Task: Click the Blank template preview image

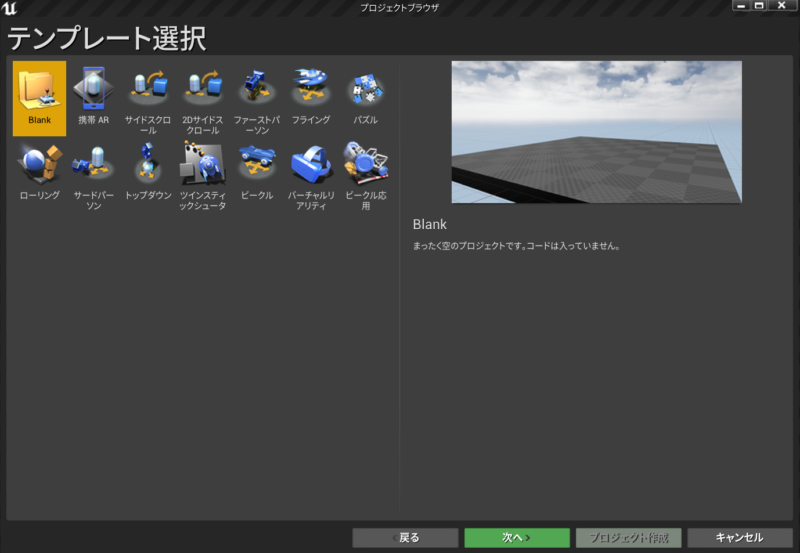Action: click(x=596, y=132)
